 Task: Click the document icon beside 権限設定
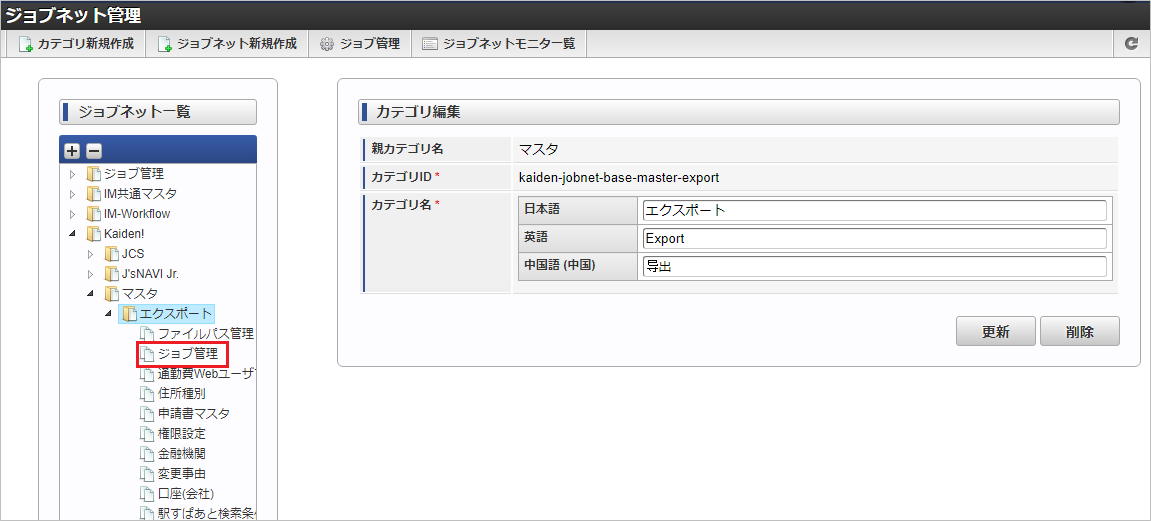point(147,433)
